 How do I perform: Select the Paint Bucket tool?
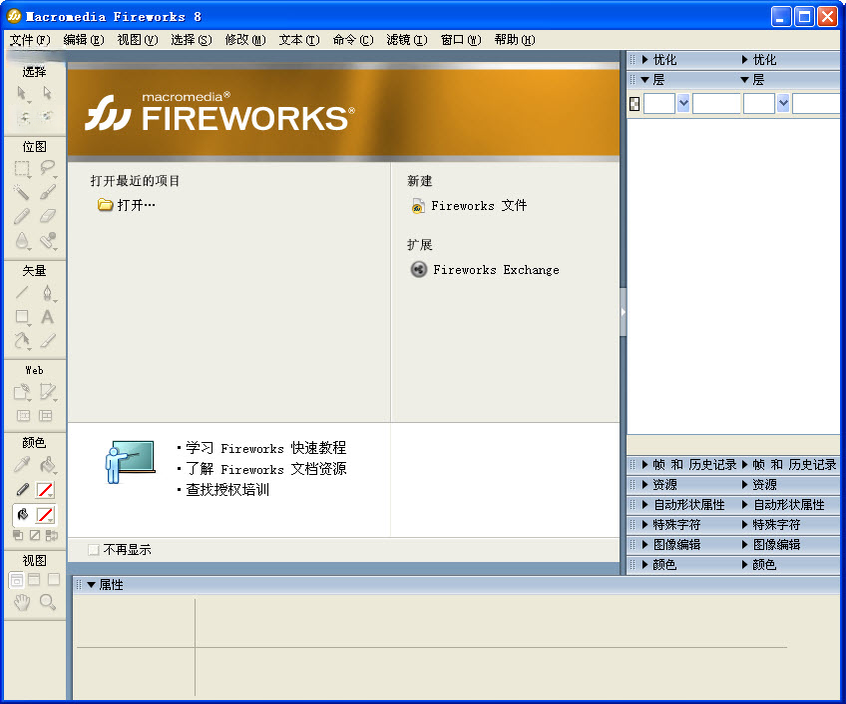47,464
